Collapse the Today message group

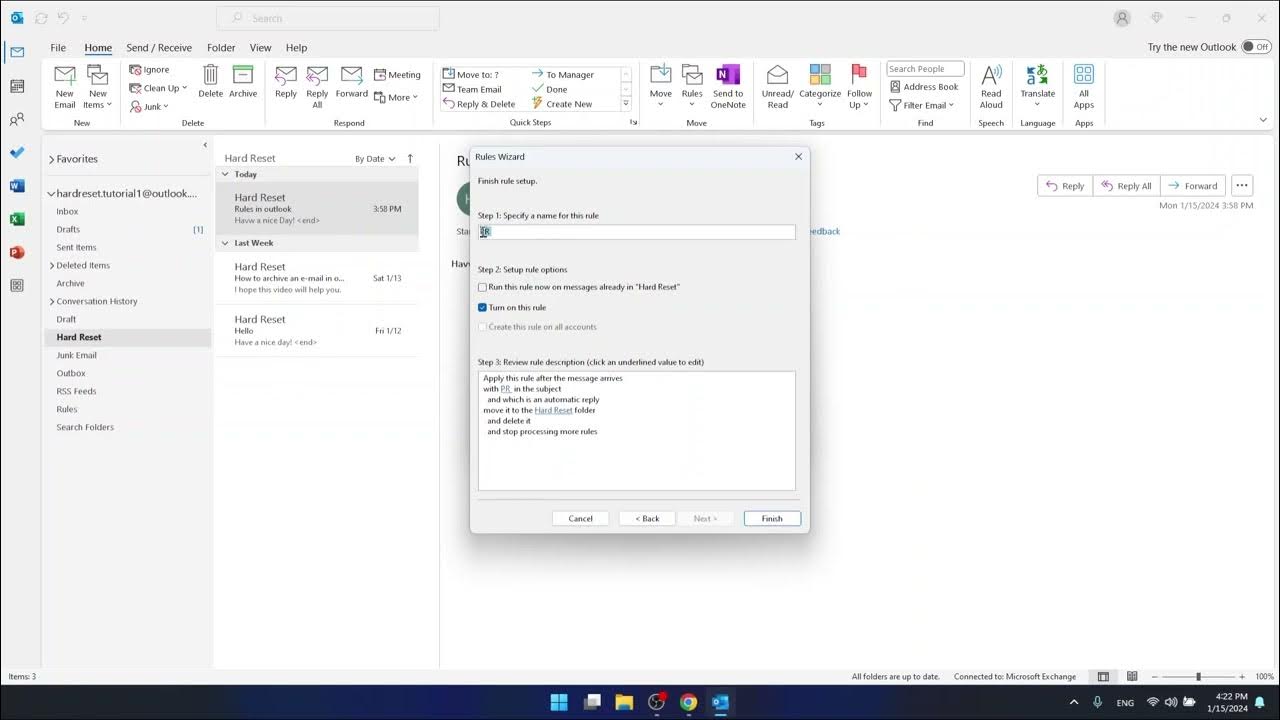pos(224,174)
